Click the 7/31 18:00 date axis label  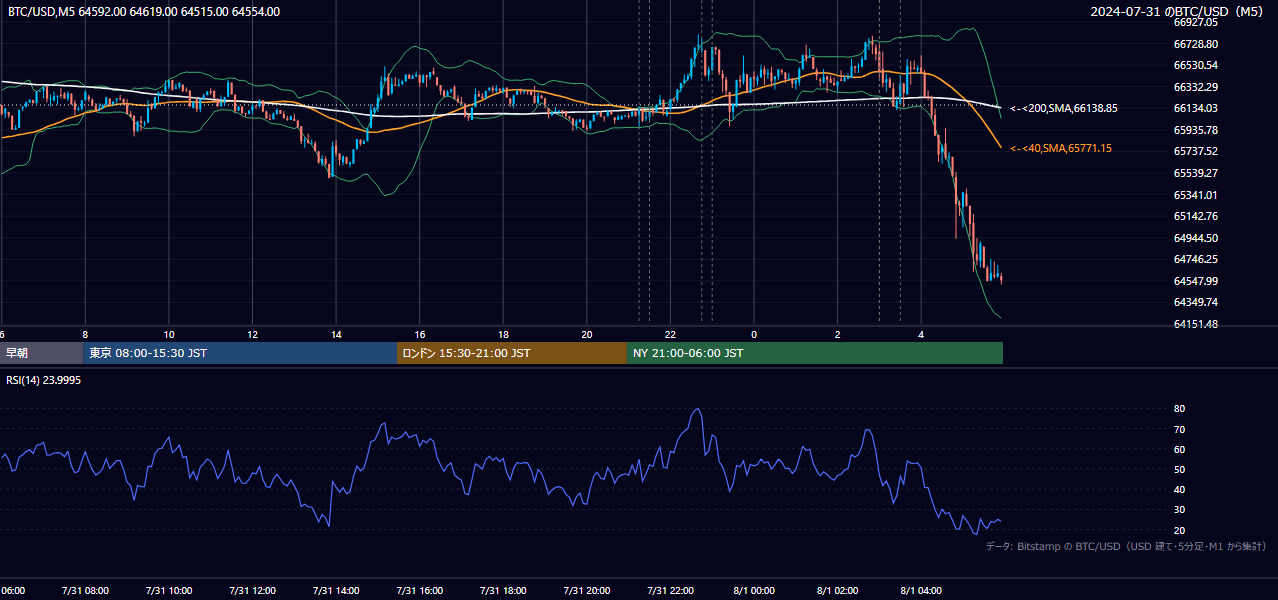504,591
